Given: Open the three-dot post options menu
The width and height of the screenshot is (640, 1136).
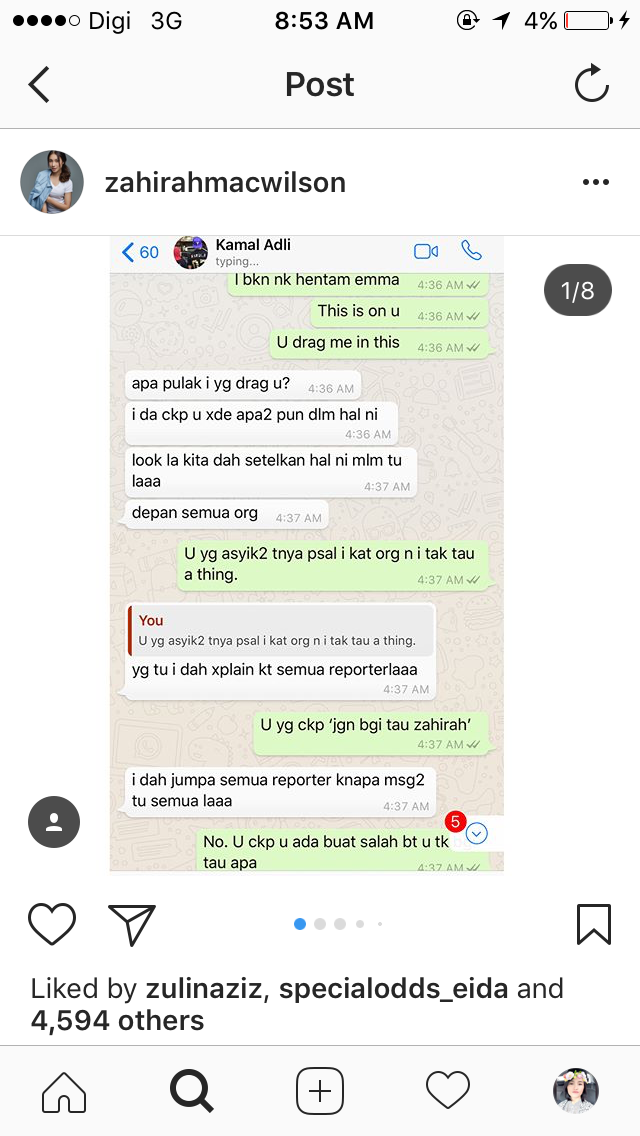Looking at the screenshot, I should [595, 182].
